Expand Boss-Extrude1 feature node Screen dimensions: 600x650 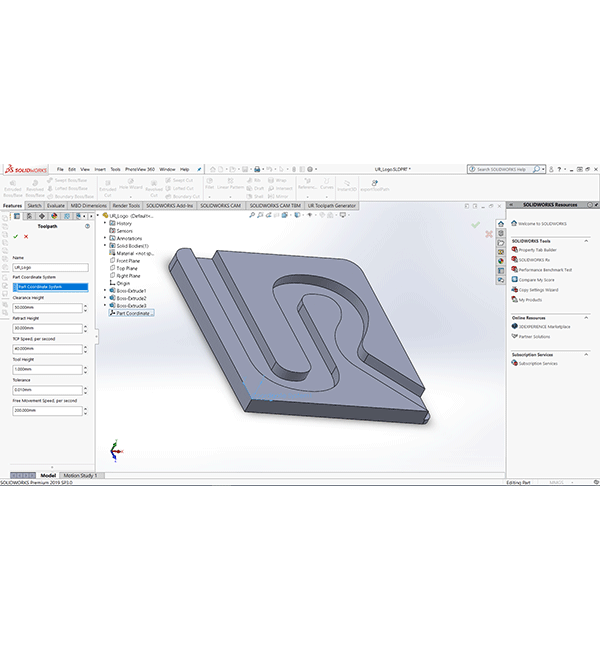[105, 291]
